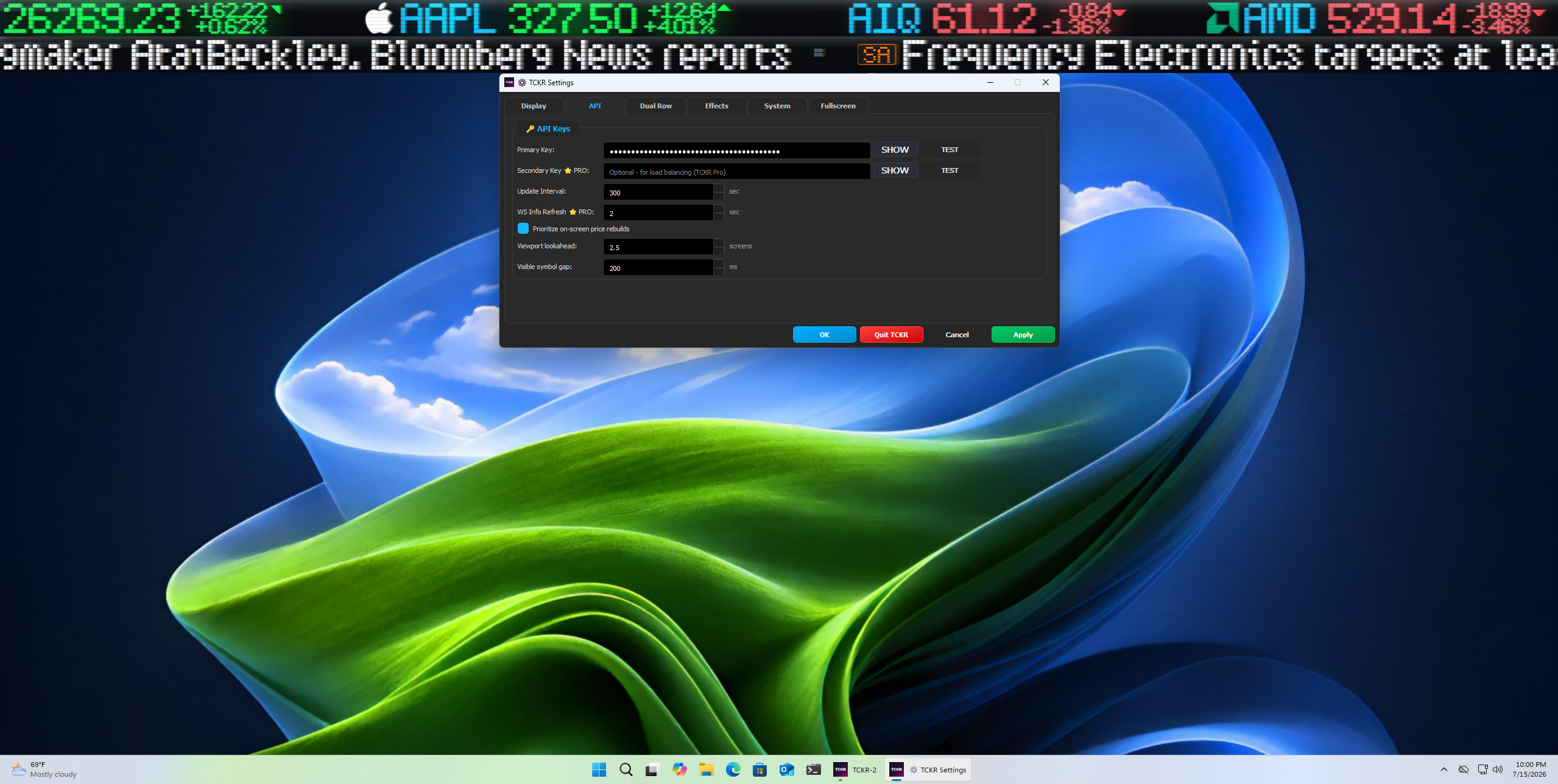Apply the settings changes
The height and width of the screenshot is (784, 1558).
[1023, 335]
